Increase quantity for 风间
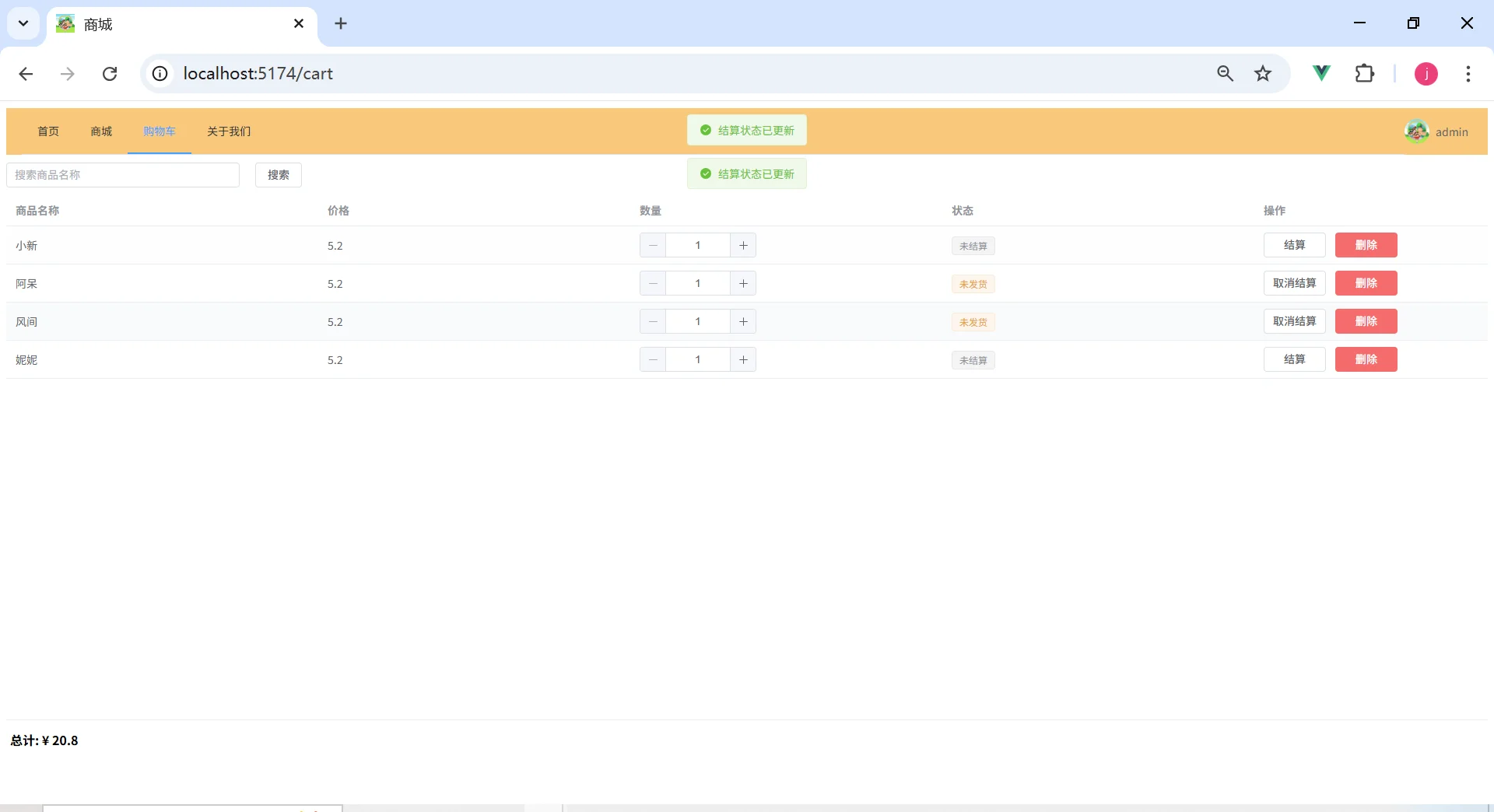Image resolution: width=1494 pixels, height=812 pixels. pyautogui.click(x=743, y=322)
